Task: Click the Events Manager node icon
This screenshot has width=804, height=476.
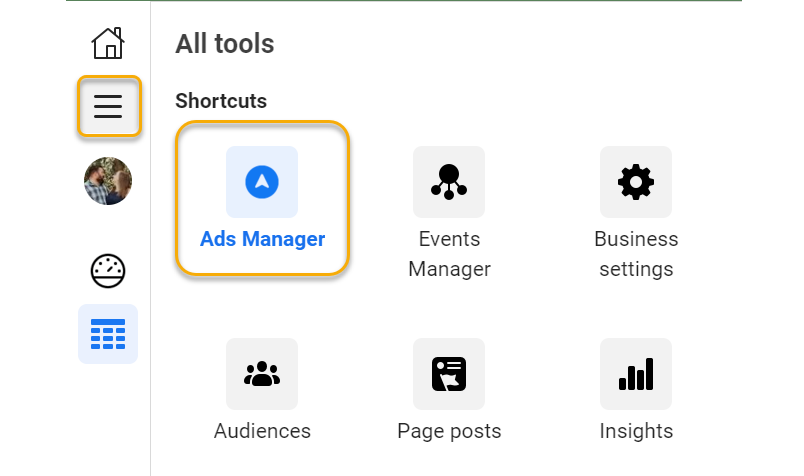Action: (449, 182)
